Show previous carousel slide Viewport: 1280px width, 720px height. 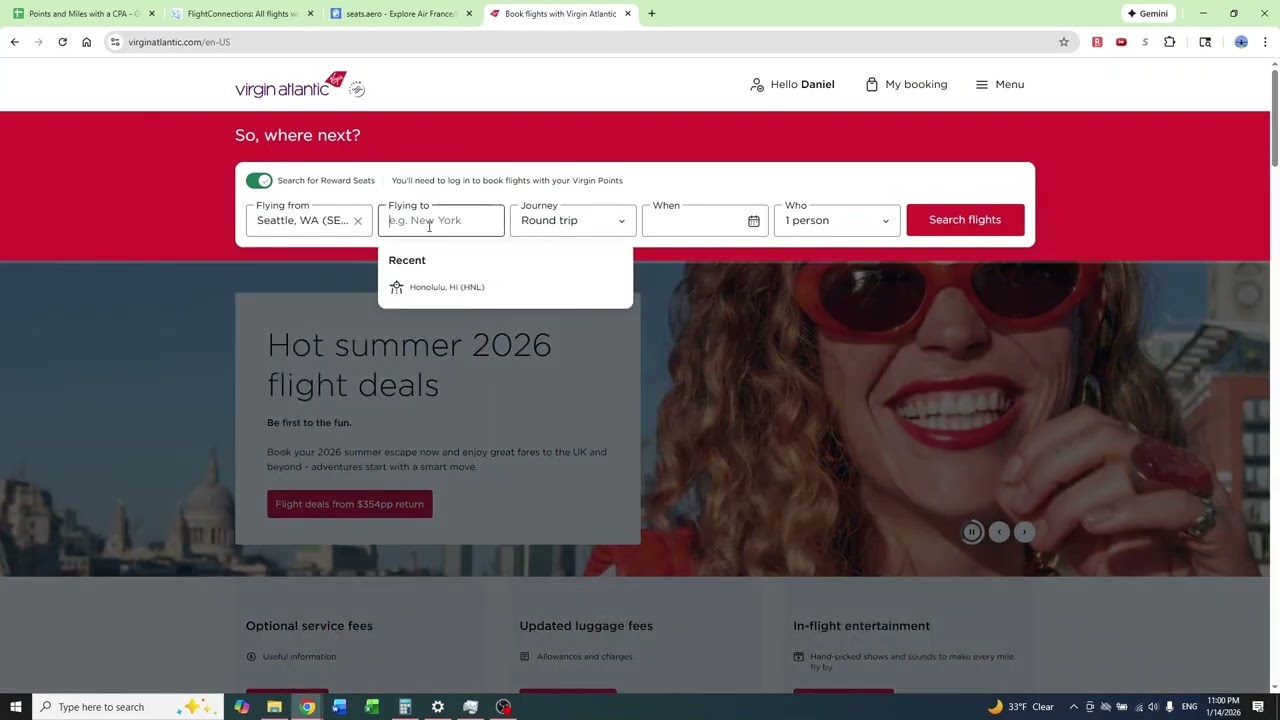[x=999, y=532]
